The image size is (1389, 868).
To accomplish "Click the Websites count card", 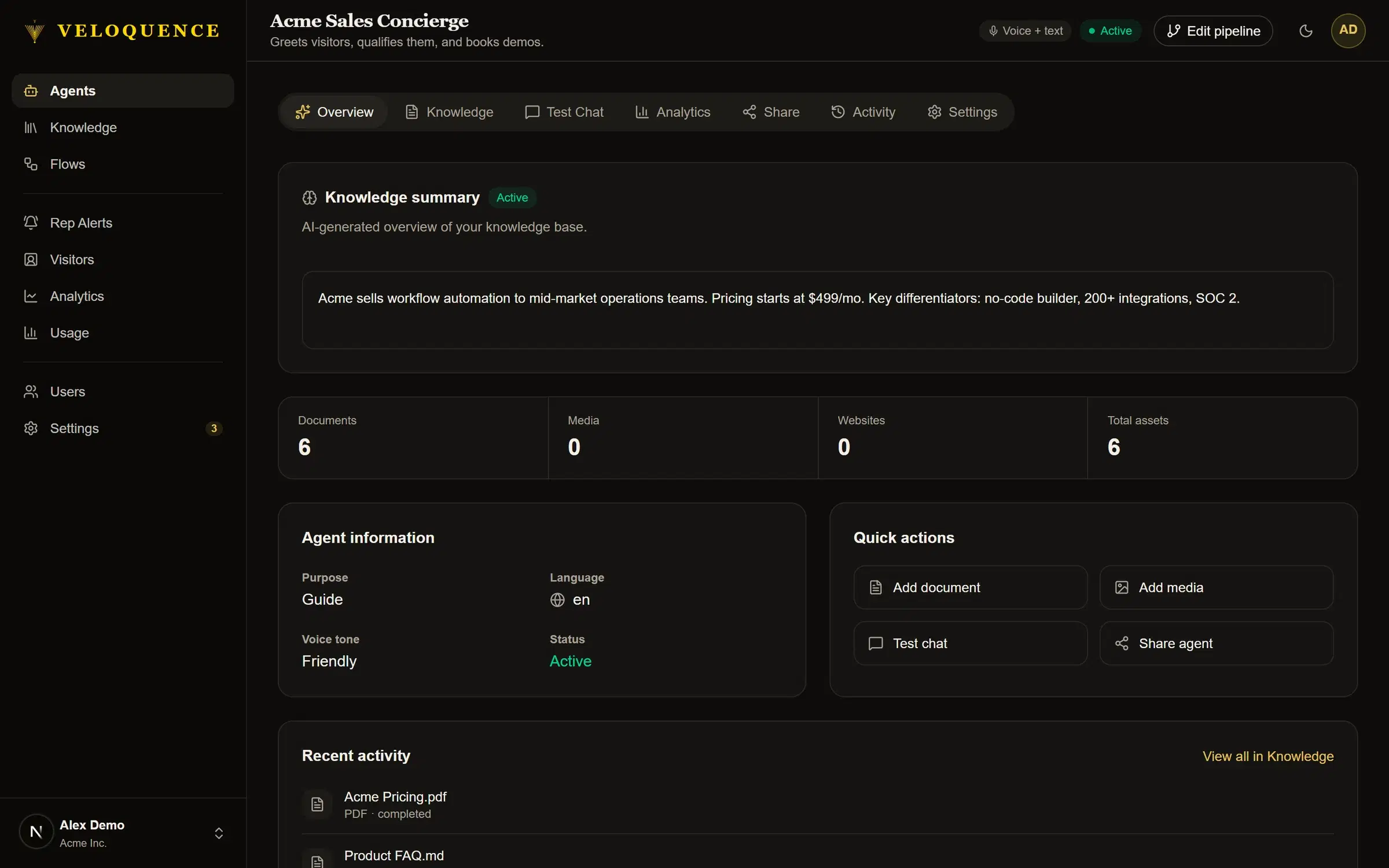I will [953, 437].
